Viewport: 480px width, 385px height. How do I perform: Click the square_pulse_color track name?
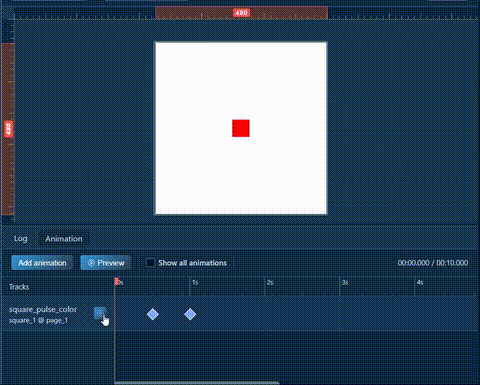[43, 309]
